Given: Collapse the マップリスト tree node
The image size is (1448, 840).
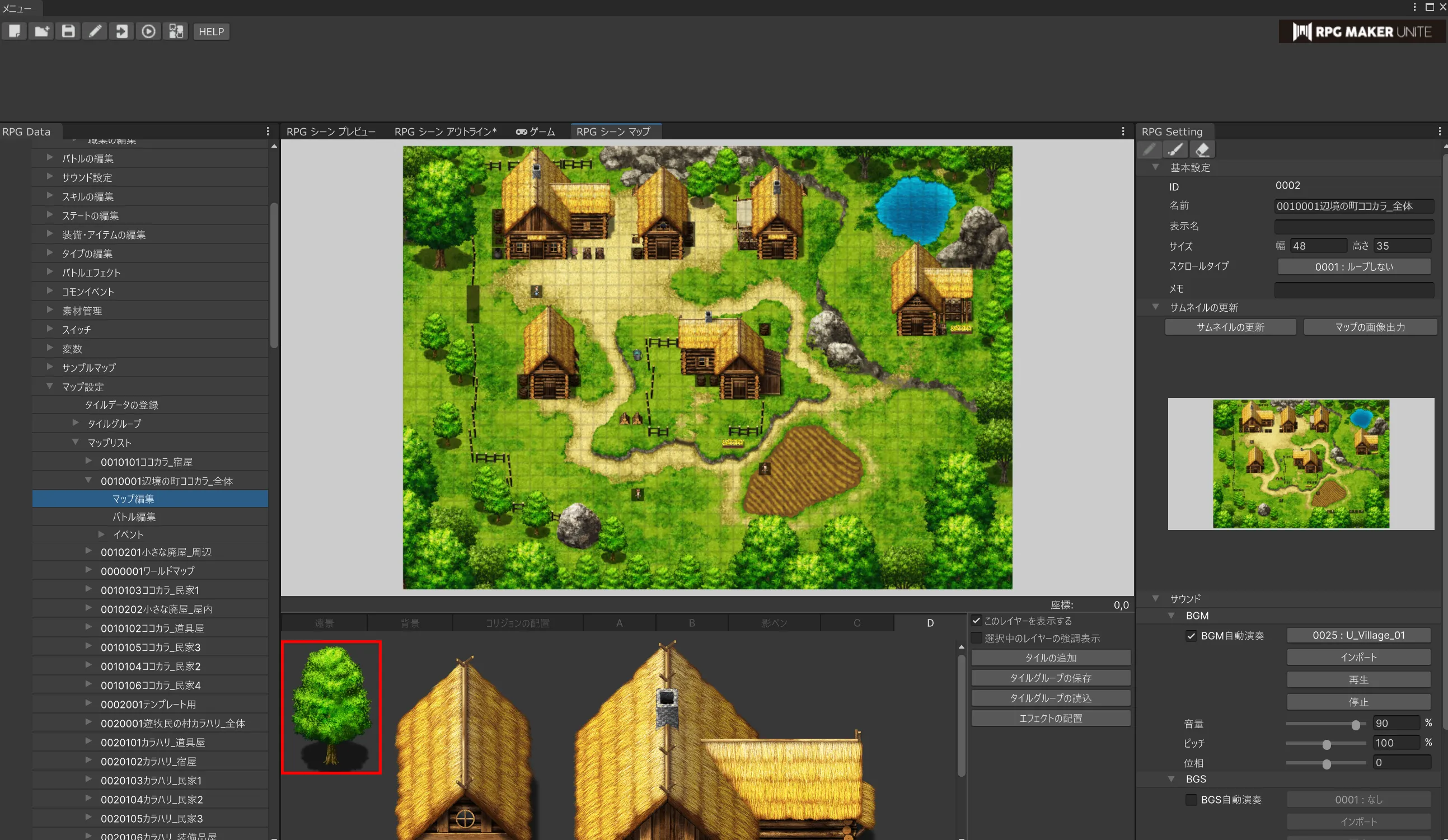Looking at the screenshot, I should pyautogui.click(x=76, y=442).
